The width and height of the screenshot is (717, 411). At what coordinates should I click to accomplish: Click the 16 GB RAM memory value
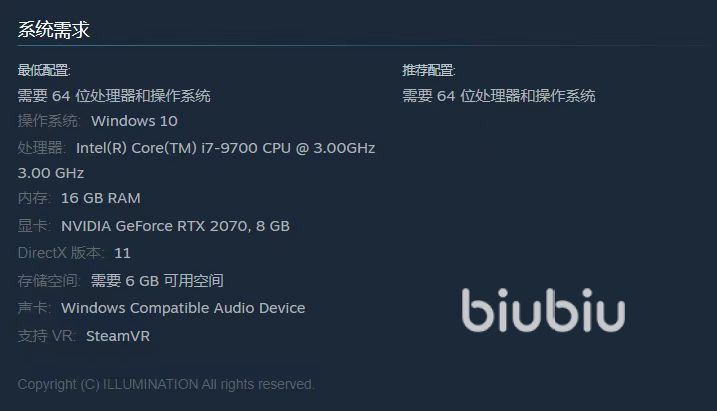tap(101, 198)
